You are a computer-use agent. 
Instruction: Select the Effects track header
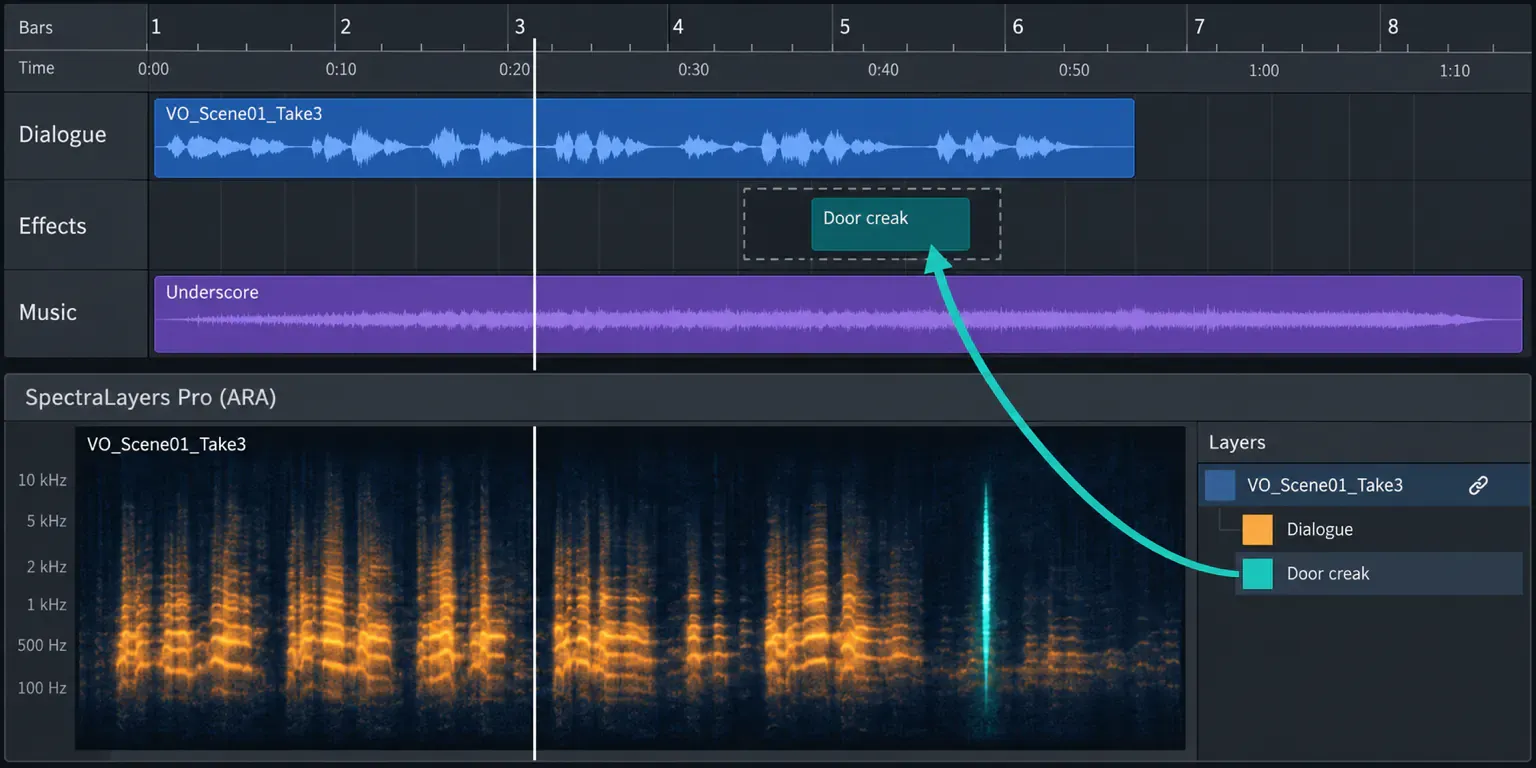(76, 225)
